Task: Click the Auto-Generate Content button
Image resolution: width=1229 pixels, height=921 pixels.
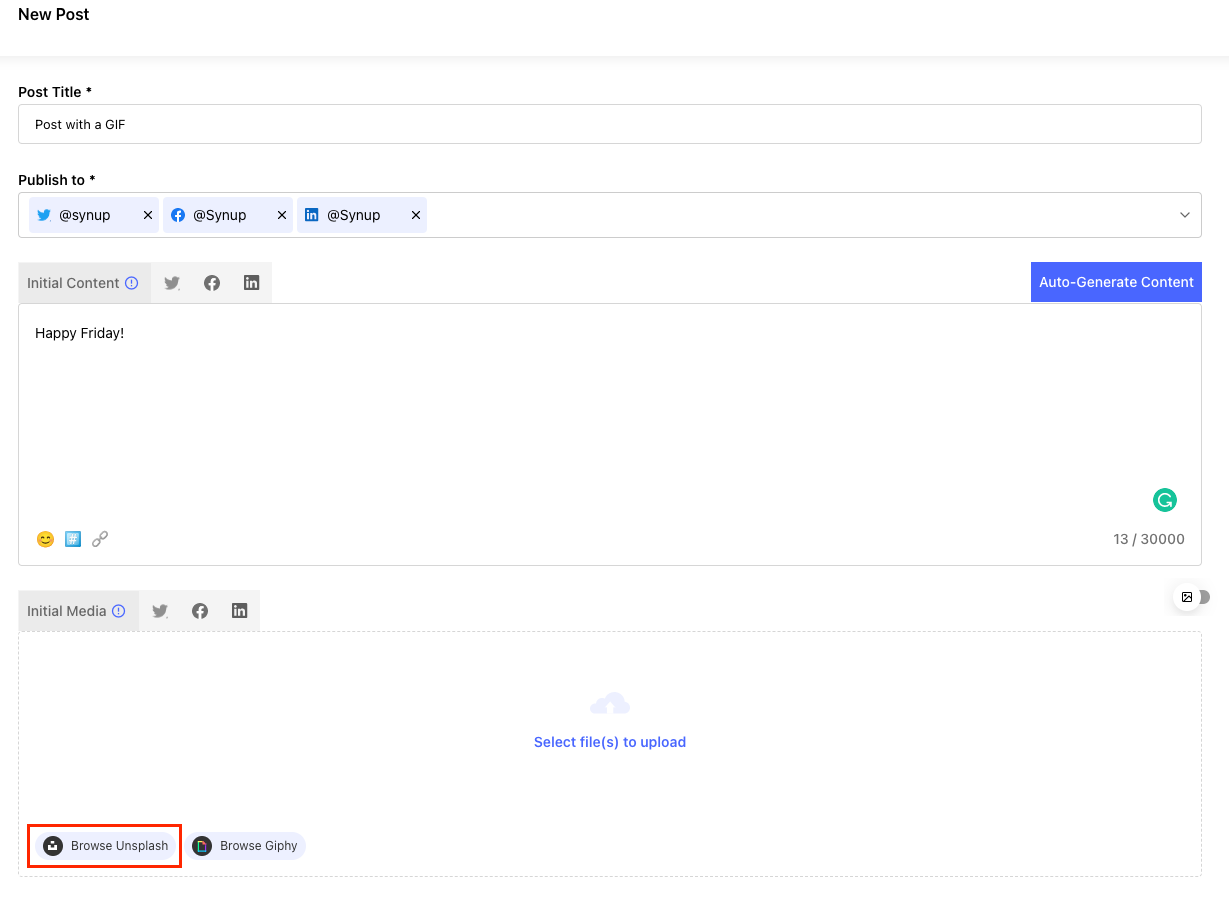Action: 1116,282
